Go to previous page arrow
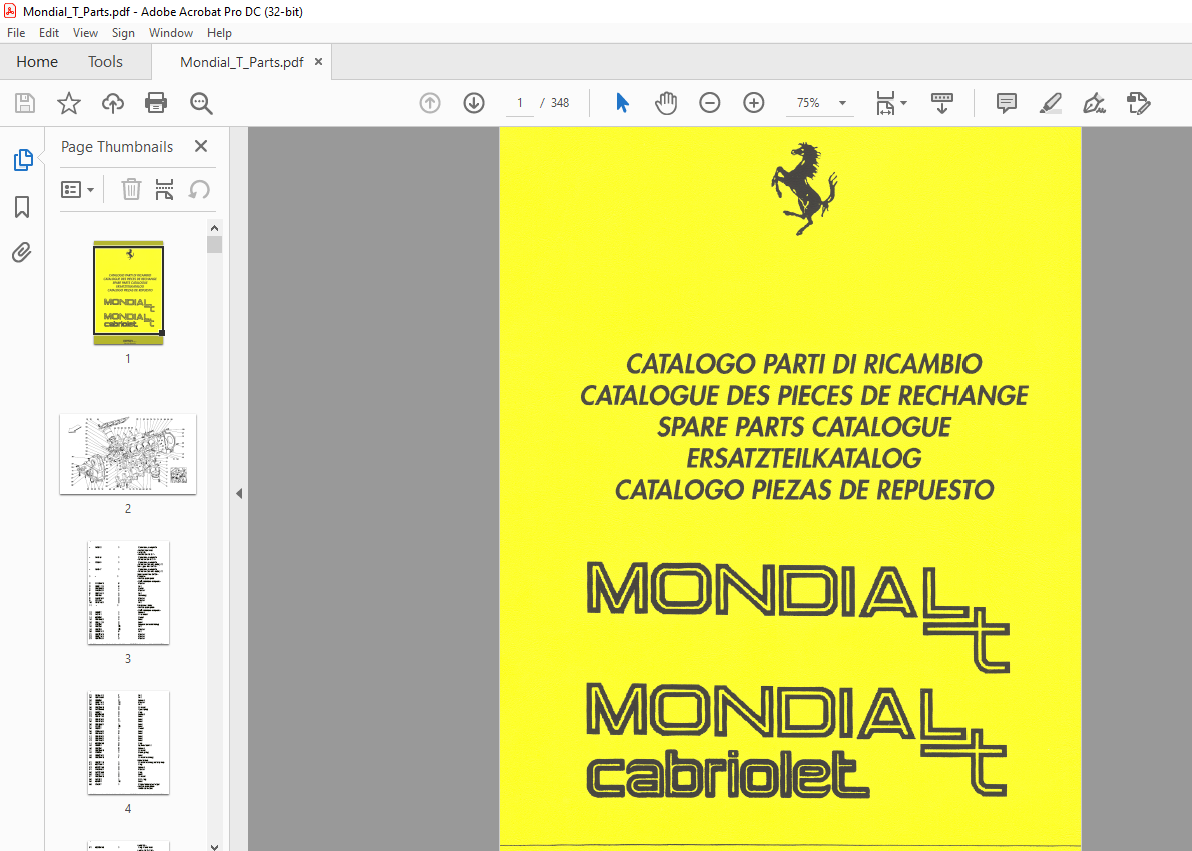 tap(430, 103)
